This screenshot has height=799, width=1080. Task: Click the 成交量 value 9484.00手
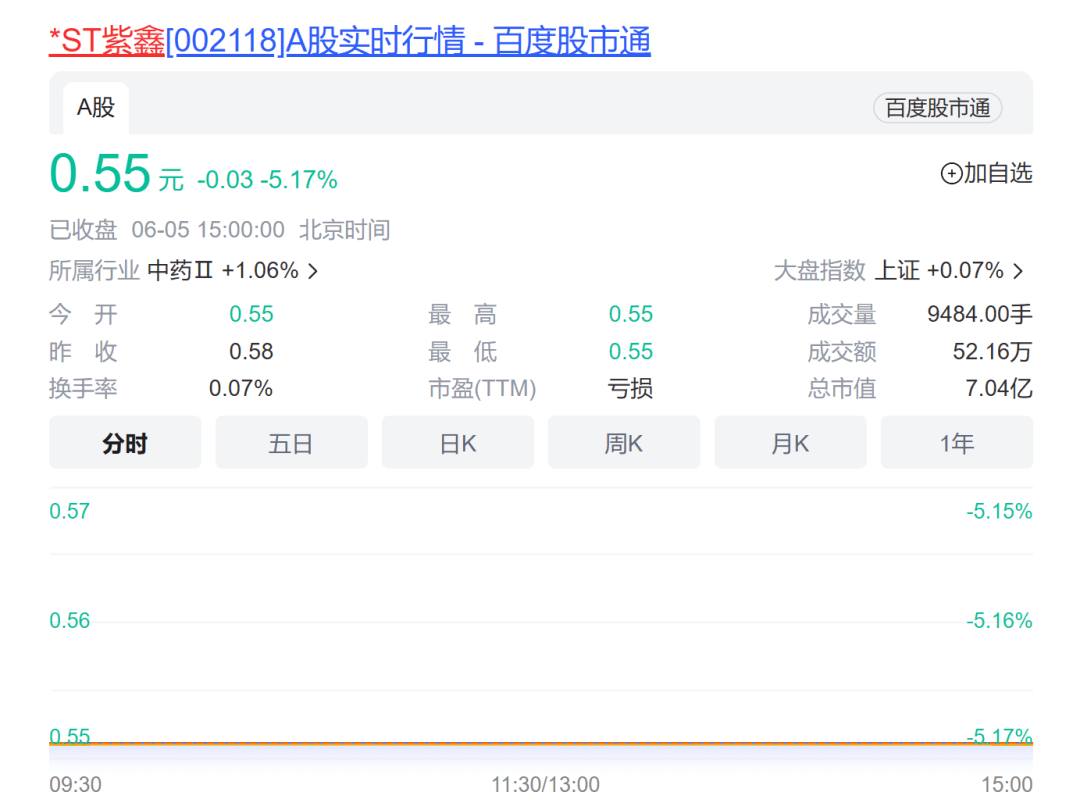tap(979, 314)
